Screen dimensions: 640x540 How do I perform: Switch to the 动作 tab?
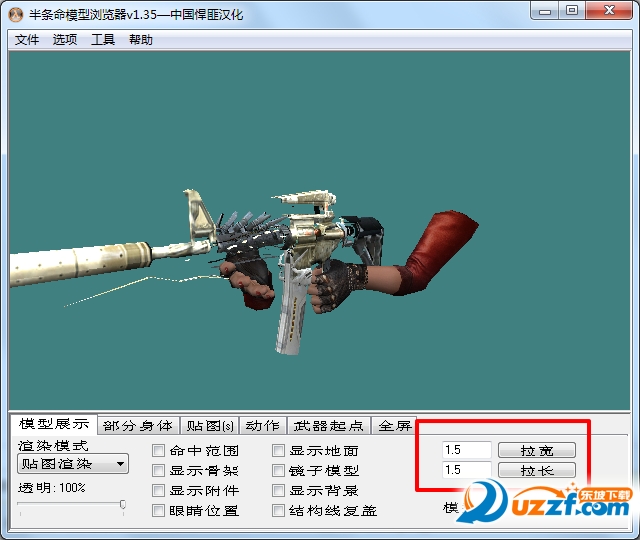(x=262, y=426)
